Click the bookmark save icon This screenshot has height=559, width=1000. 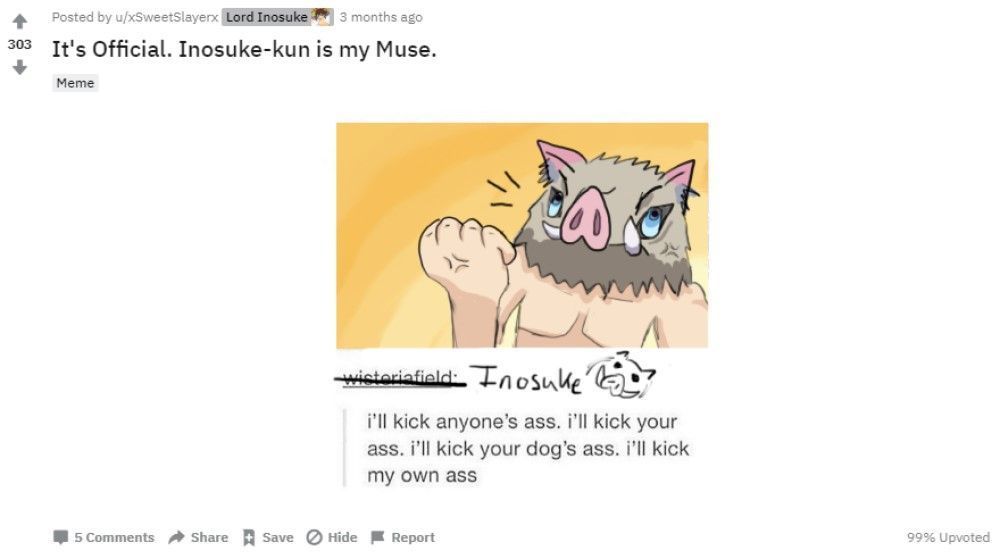[x=249, y=537]
